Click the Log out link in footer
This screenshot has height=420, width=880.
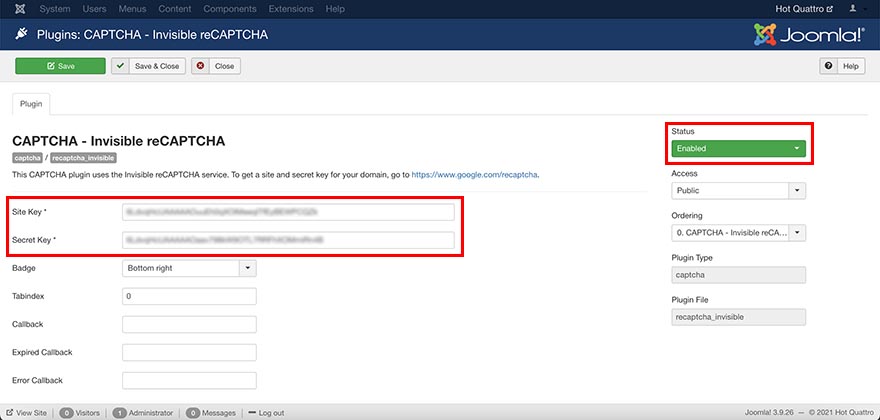click(271, 413)
